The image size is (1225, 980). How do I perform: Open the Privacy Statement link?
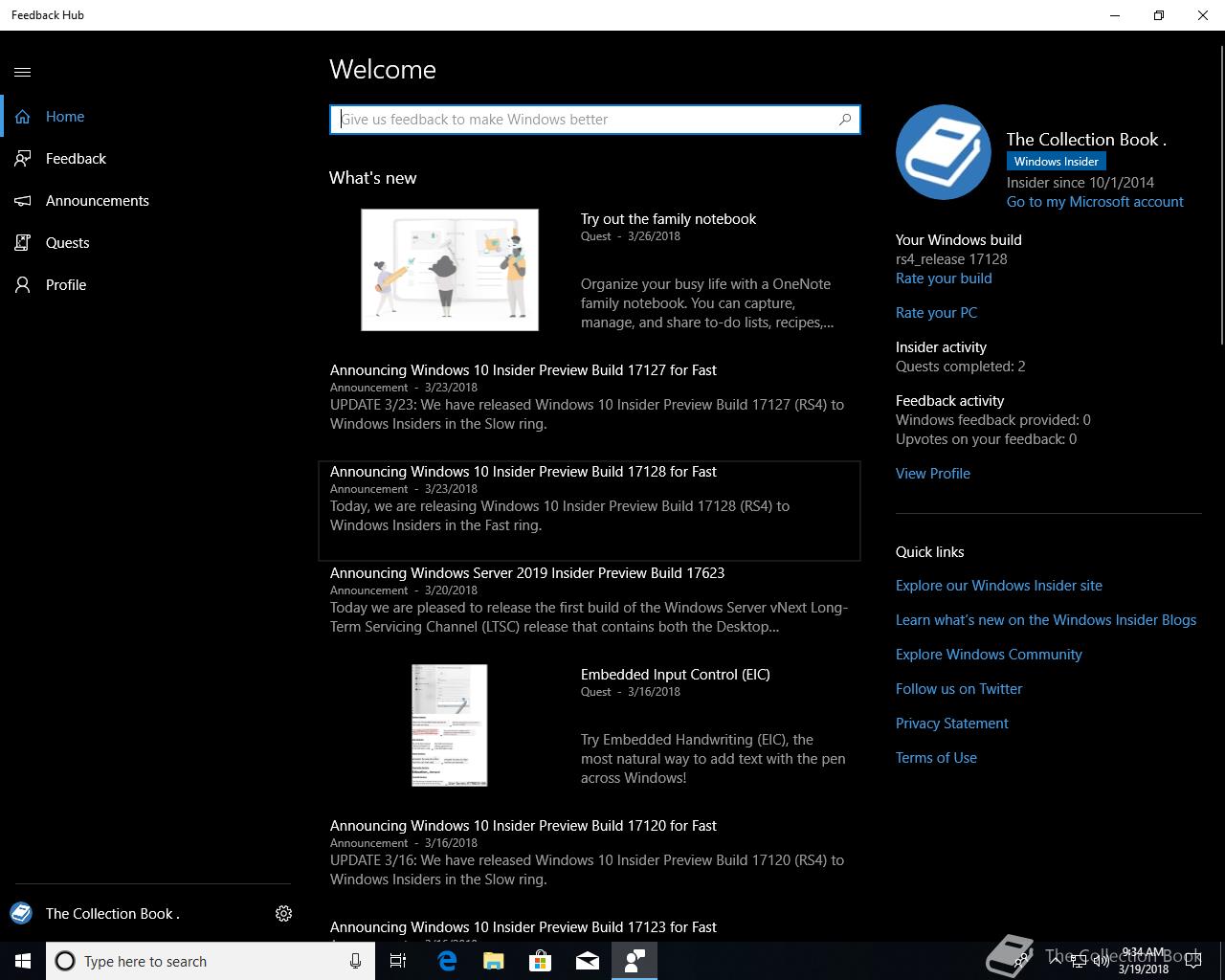(x=952, y=724)
